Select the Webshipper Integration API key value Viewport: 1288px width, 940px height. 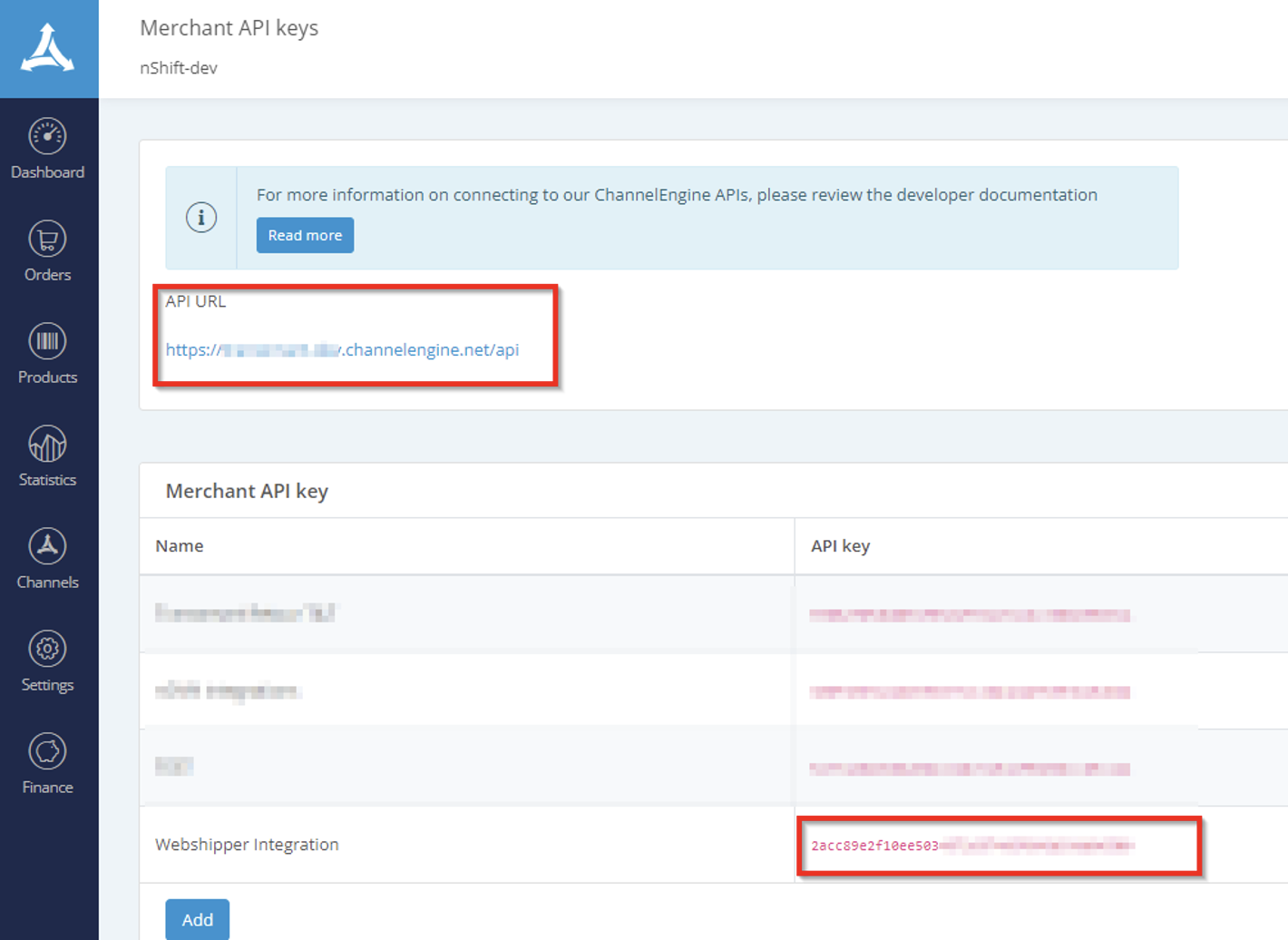coord(971,846)
